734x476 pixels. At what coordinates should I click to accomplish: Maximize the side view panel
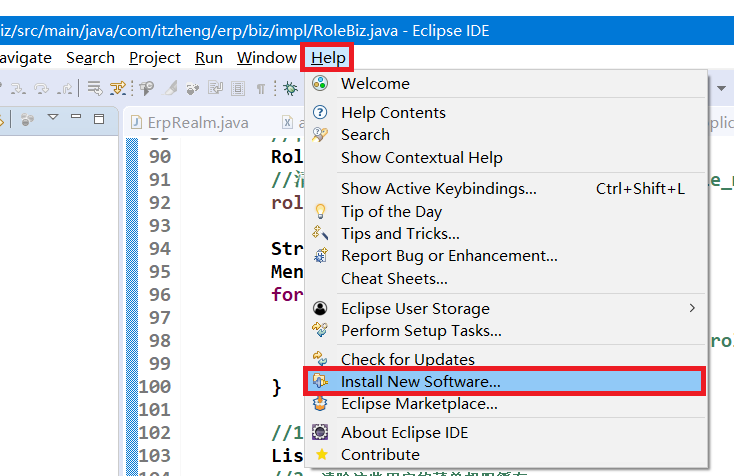[99, 119]
